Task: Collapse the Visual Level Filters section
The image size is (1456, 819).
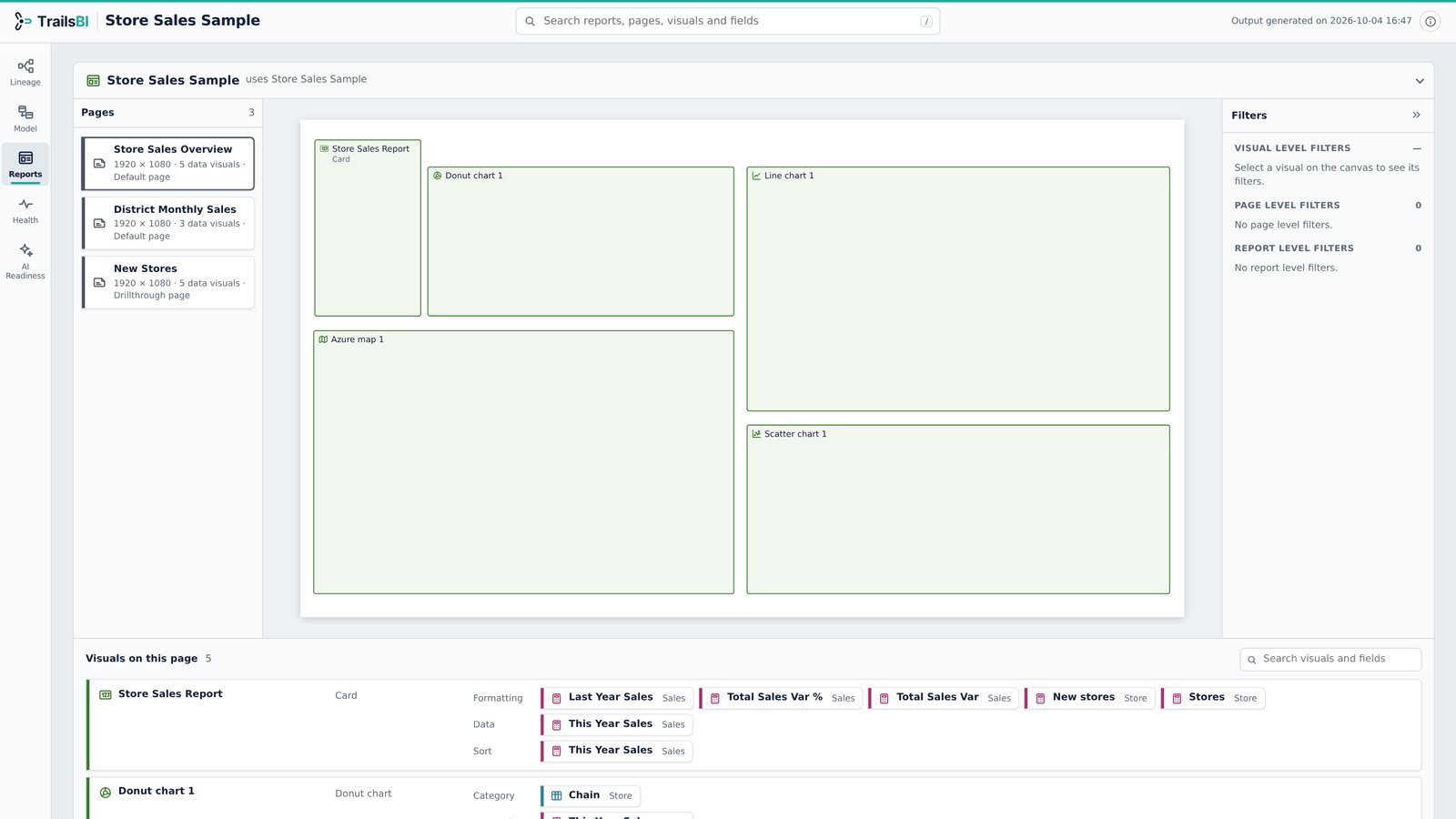Action: 1417,148
